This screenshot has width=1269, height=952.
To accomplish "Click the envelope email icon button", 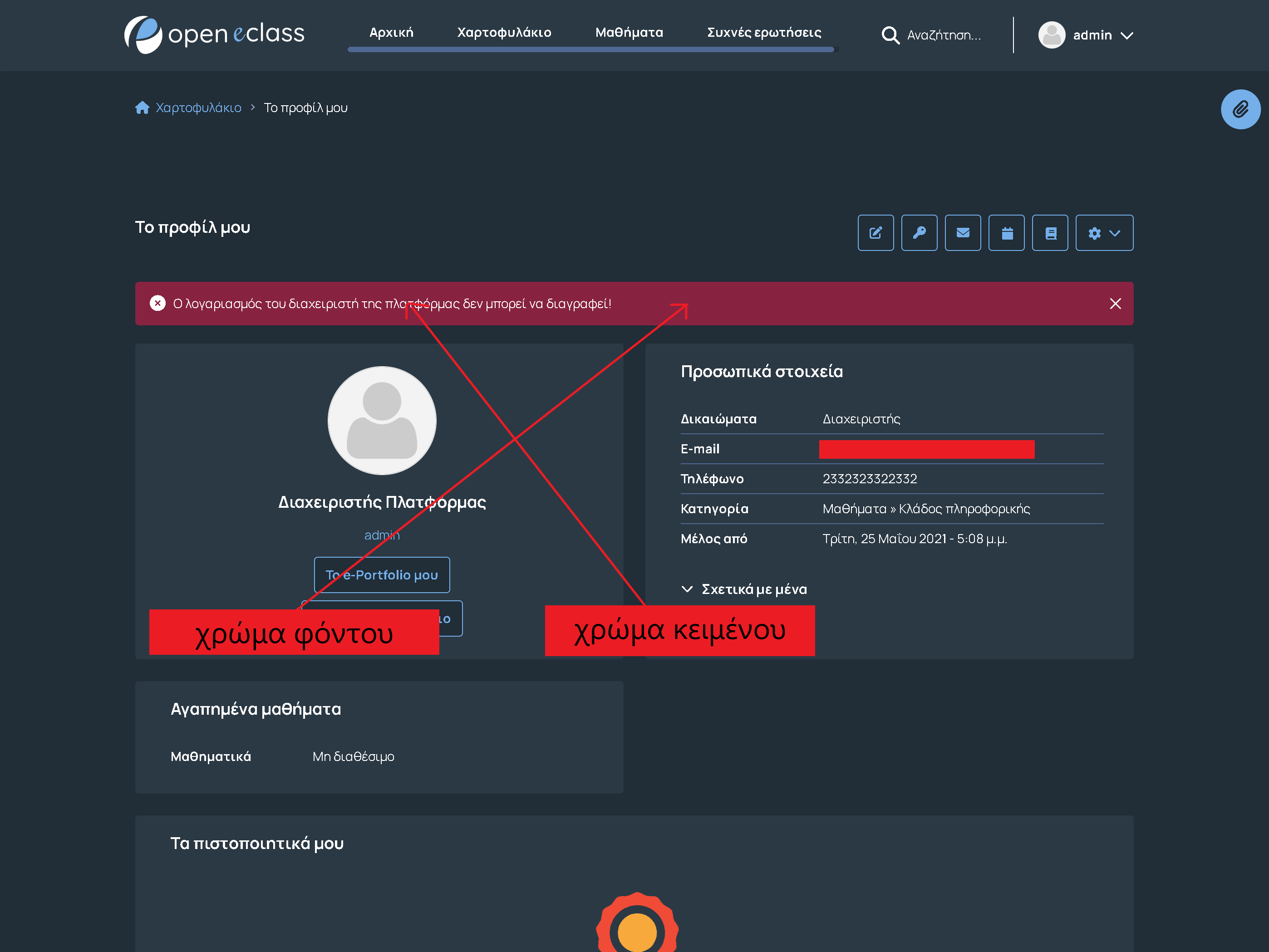I will click(963, 233).
